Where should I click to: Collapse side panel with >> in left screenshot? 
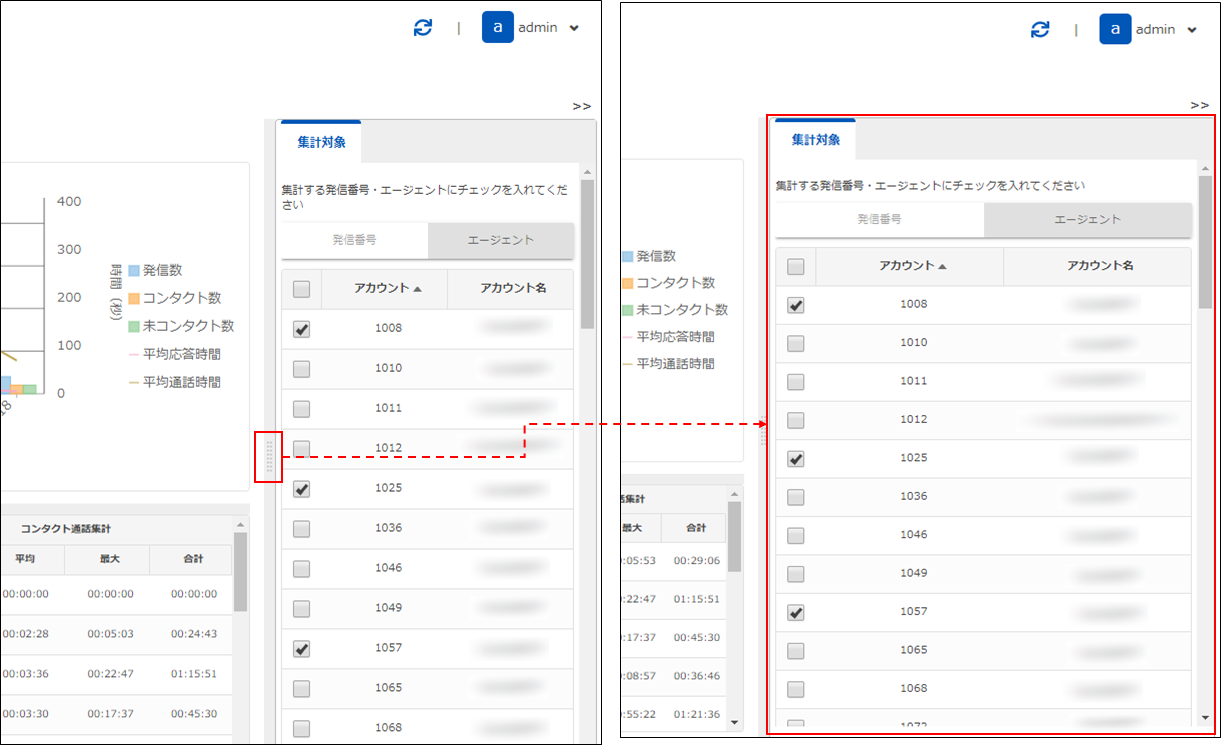(x=582, y=105)
